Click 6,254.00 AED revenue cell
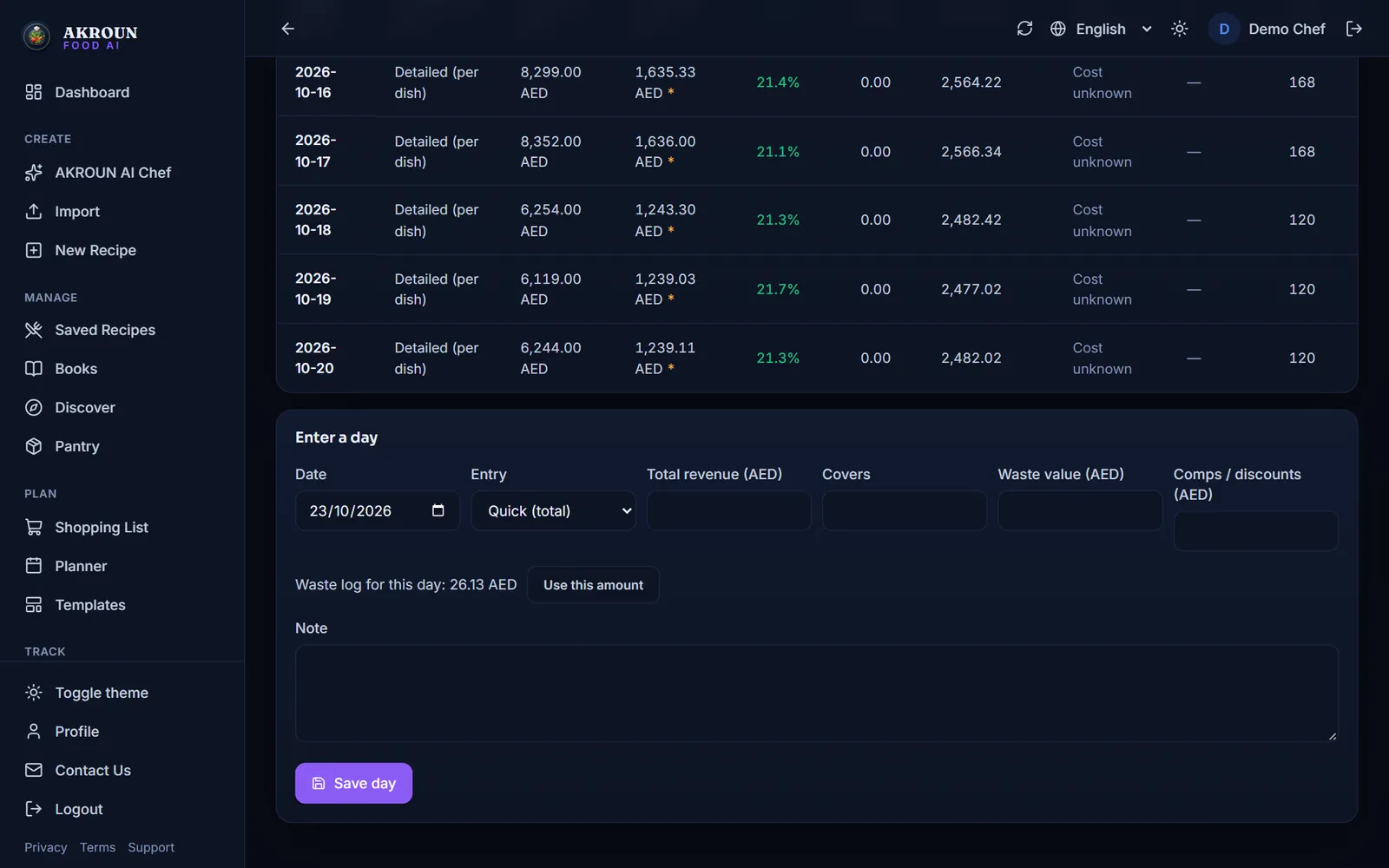Viewport: 1389px width, 868px height. click(x=550, y=220)
